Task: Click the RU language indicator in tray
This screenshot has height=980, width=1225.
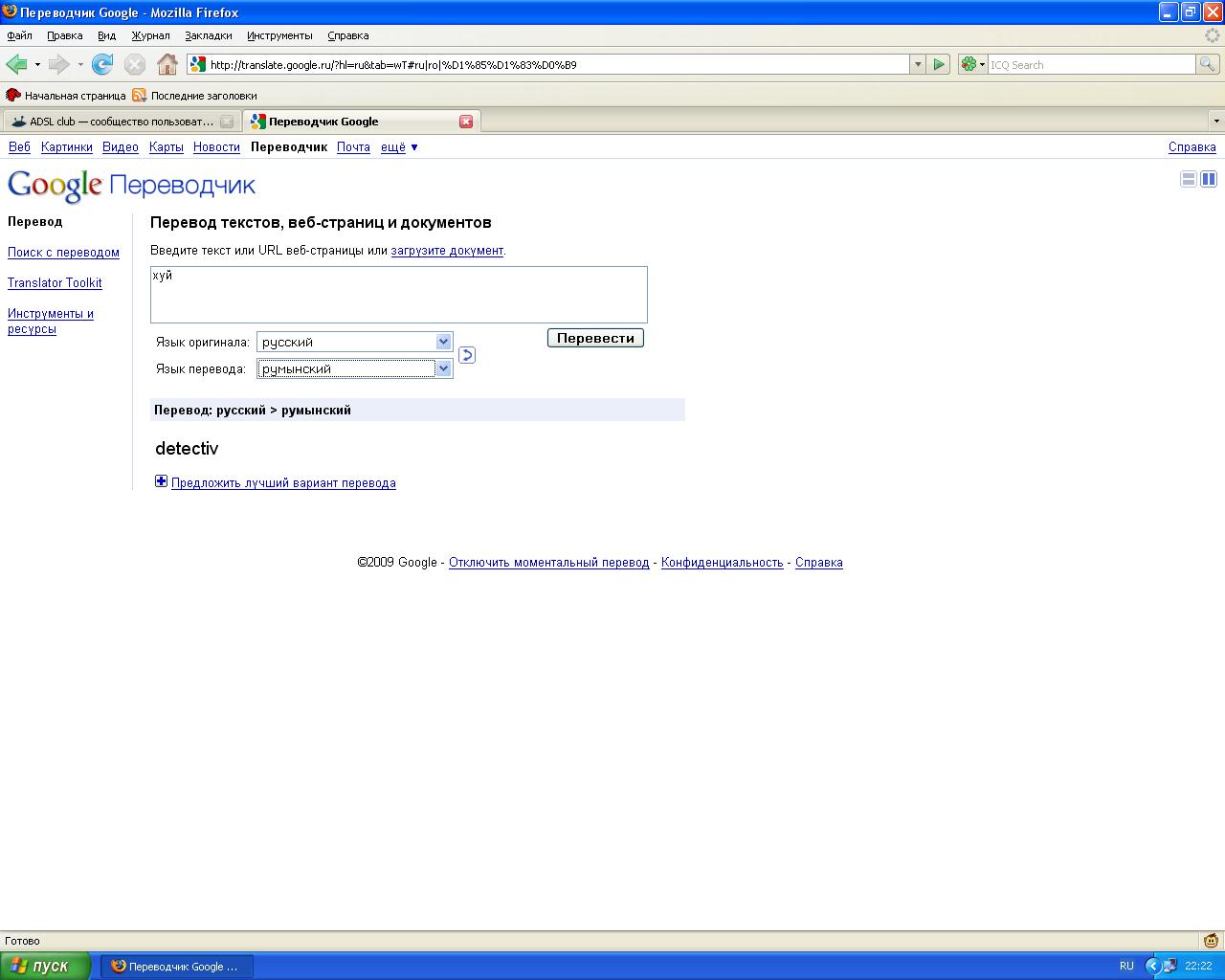Action: [x=1126, y=967]
